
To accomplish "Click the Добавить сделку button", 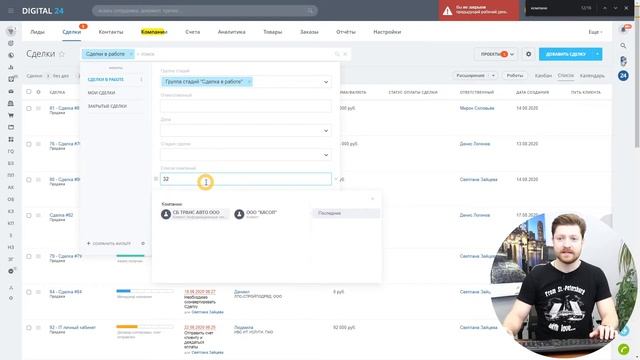I will pos(566,54).
